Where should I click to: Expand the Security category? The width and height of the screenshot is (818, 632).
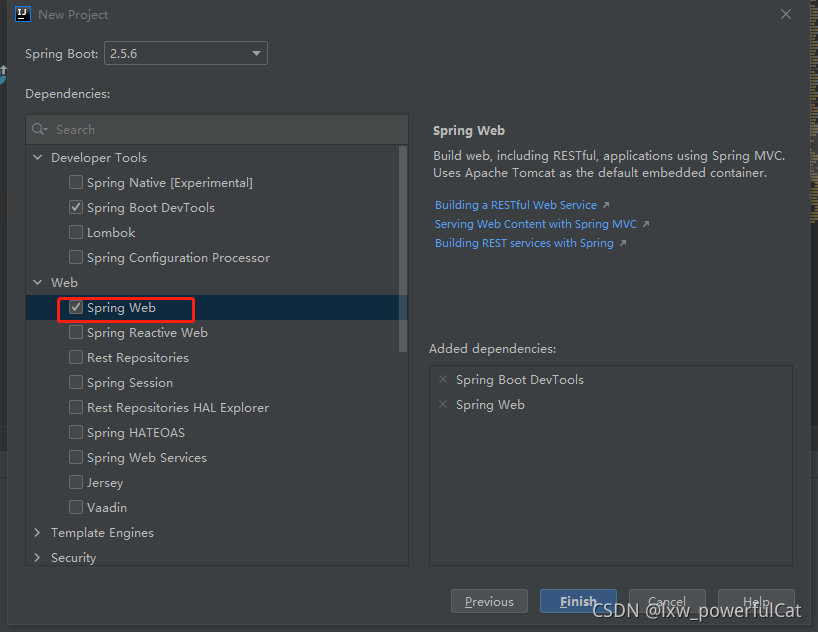click(38, 557)
